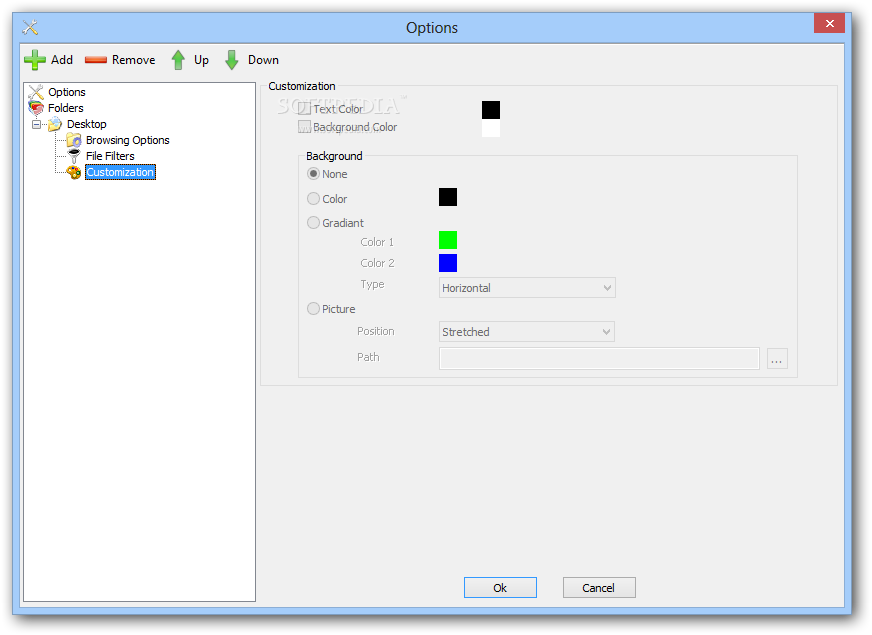
Task: Select the Gradiant background radio button
Action: 314,222
